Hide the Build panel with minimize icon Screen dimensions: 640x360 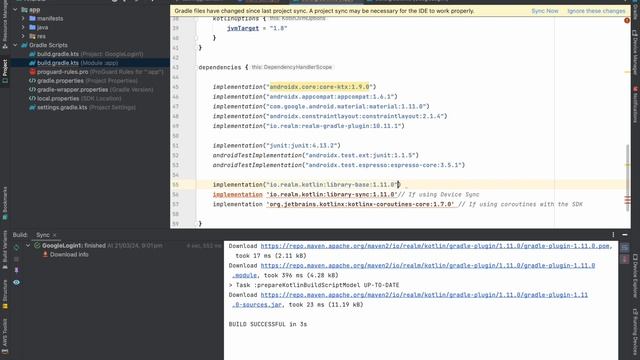point(624,235)
